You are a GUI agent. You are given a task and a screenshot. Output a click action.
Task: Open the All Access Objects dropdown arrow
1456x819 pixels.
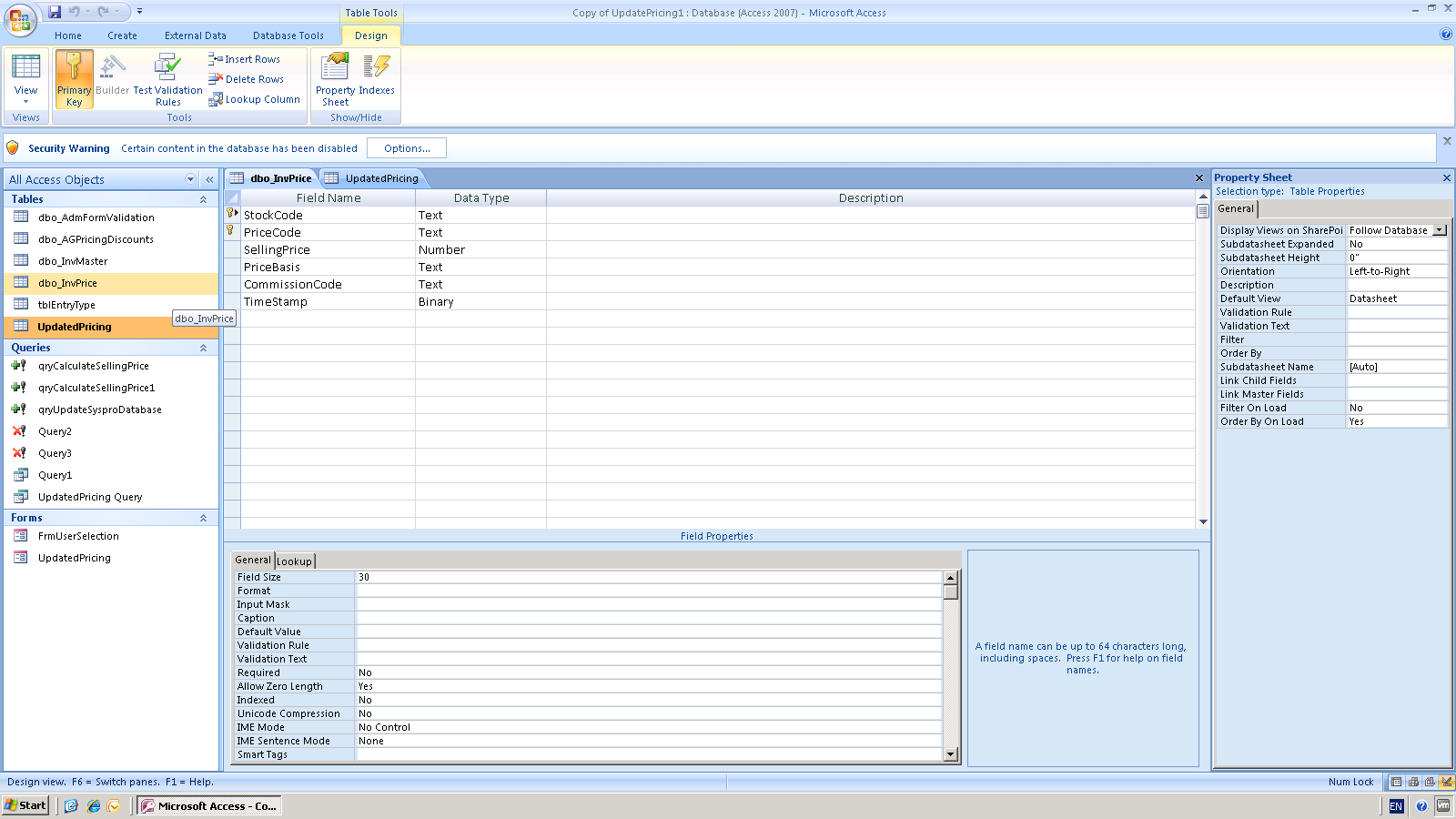point(190,179)
